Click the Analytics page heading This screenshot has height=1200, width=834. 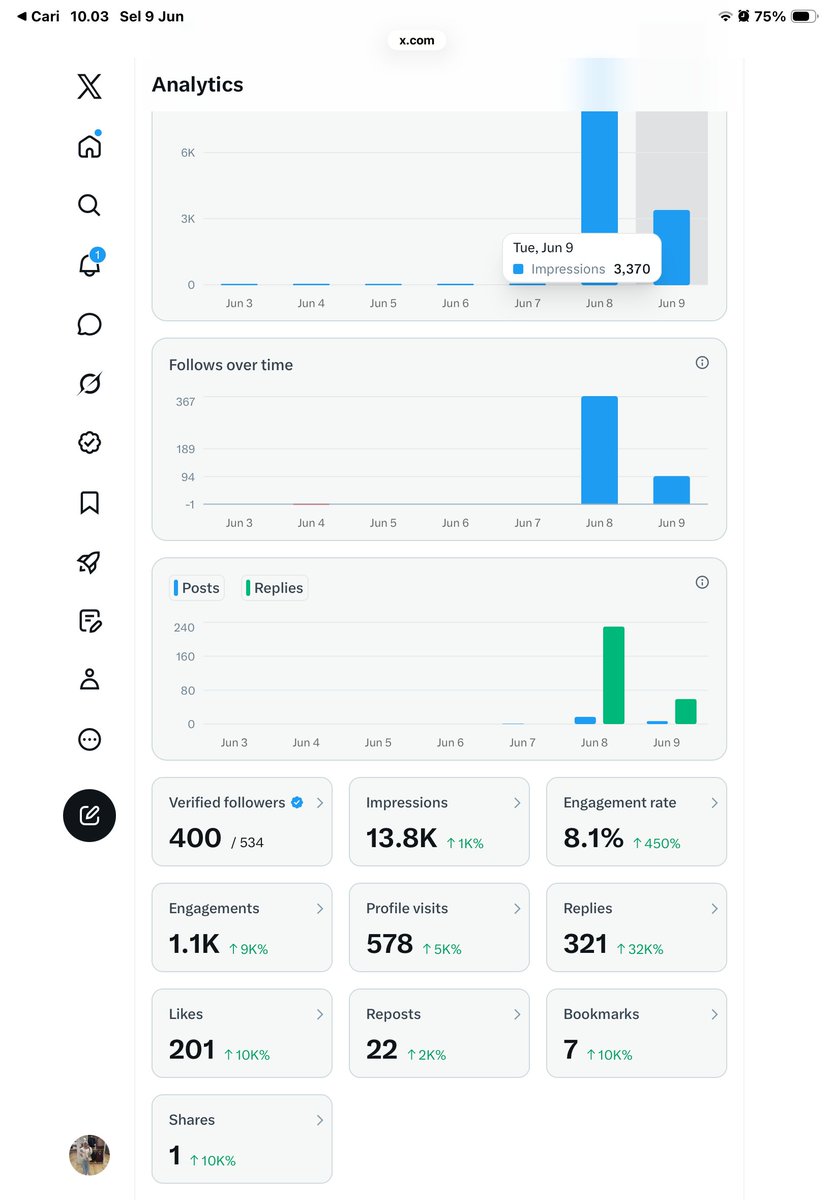click(x=197, y=85)
